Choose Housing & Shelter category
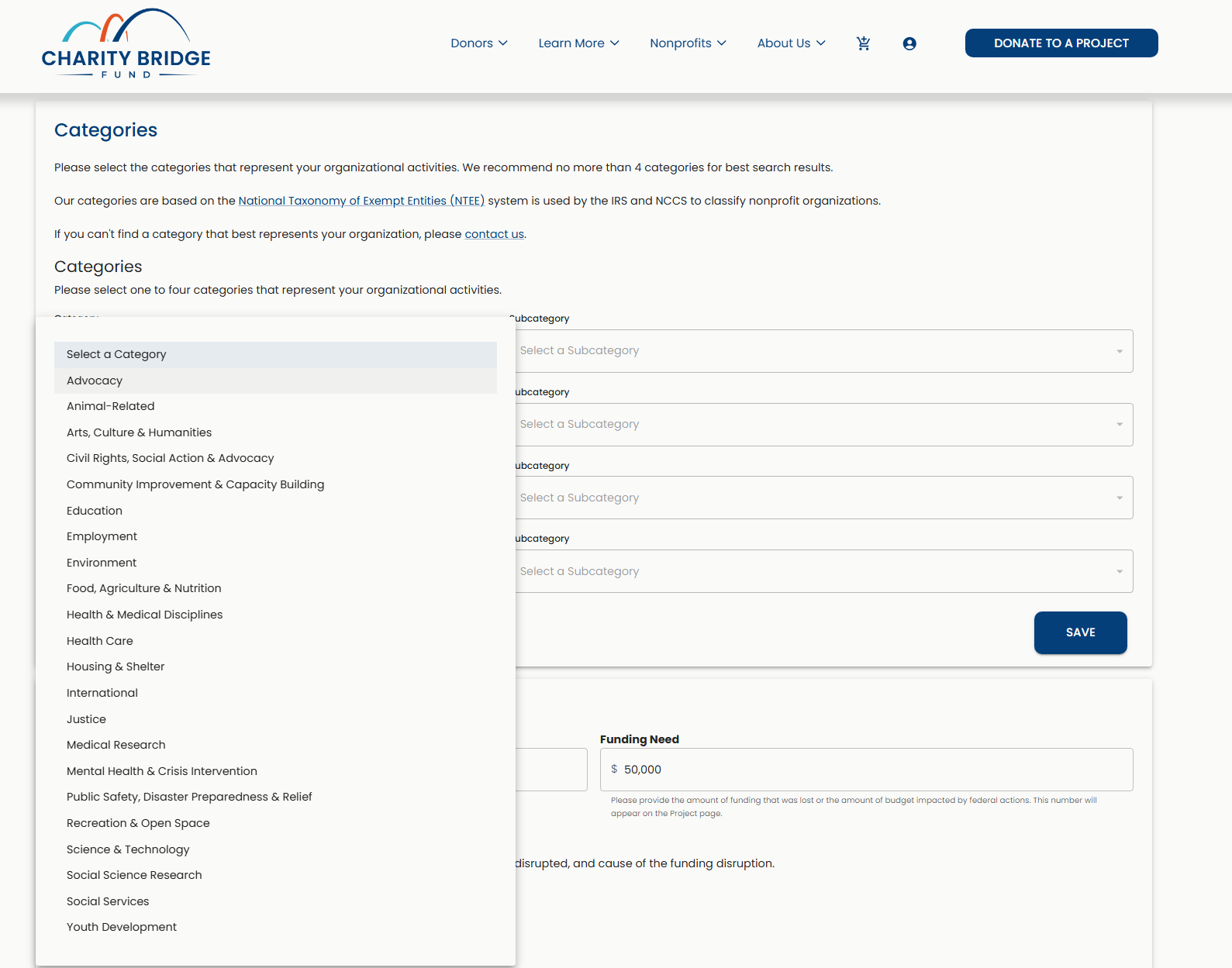The height and width of the screenshot is (968, 1232). tap(275, 667)
